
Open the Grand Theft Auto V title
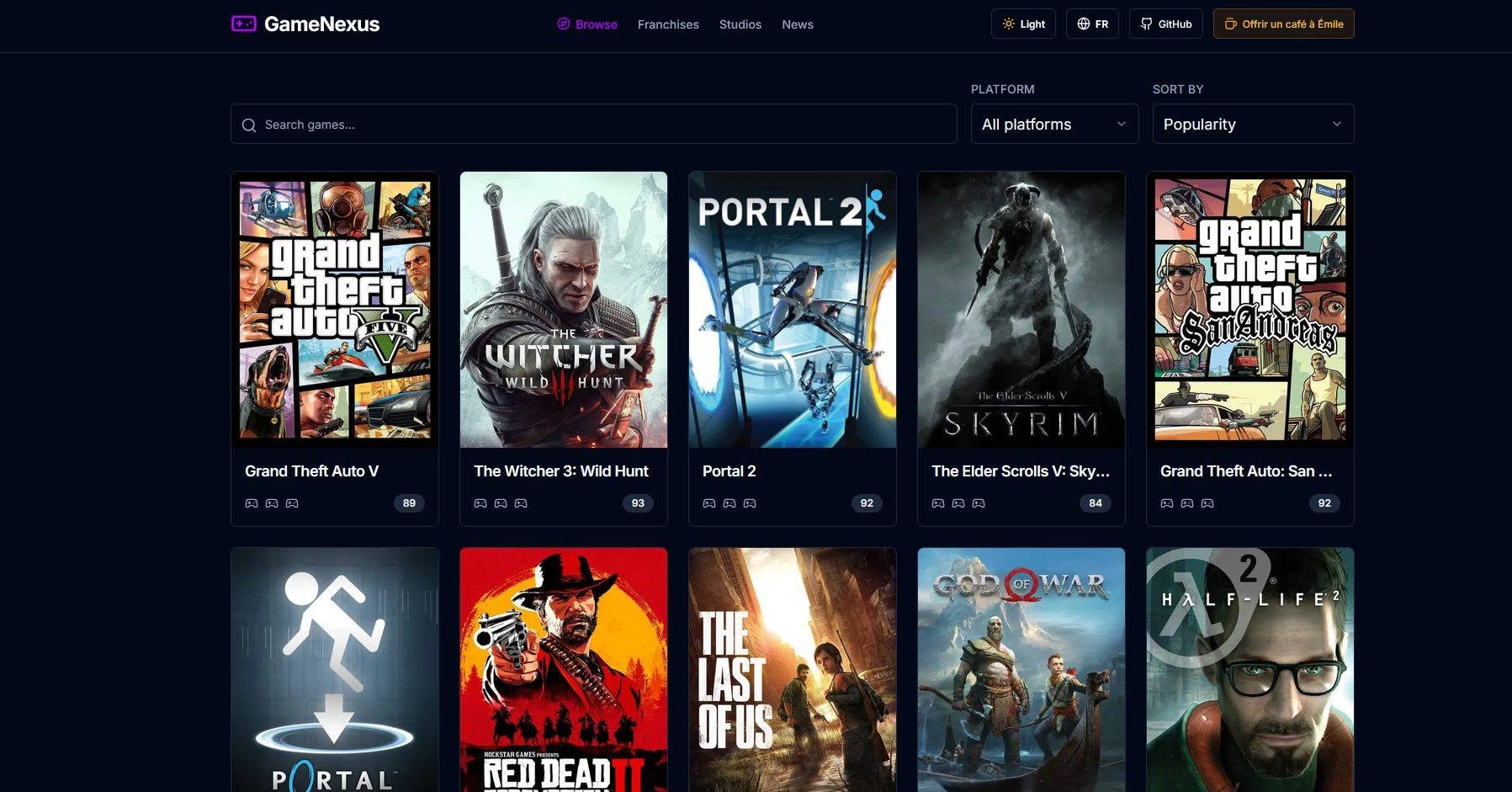point(311,471)
